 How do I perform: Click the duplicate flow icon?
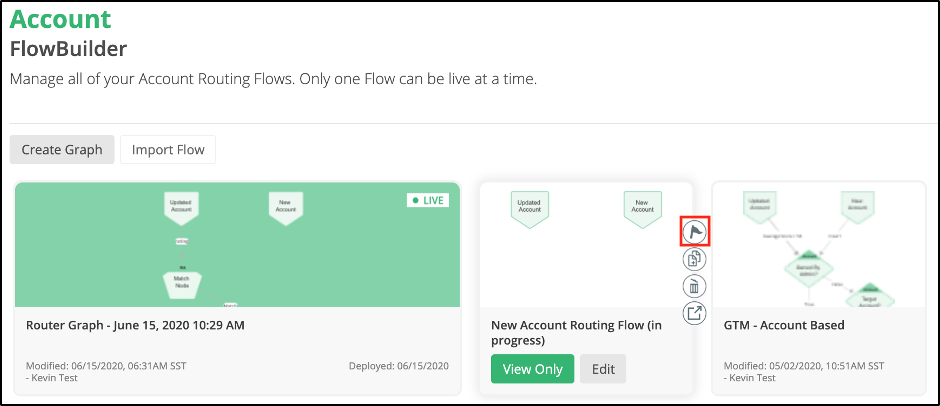click(695, 259)
